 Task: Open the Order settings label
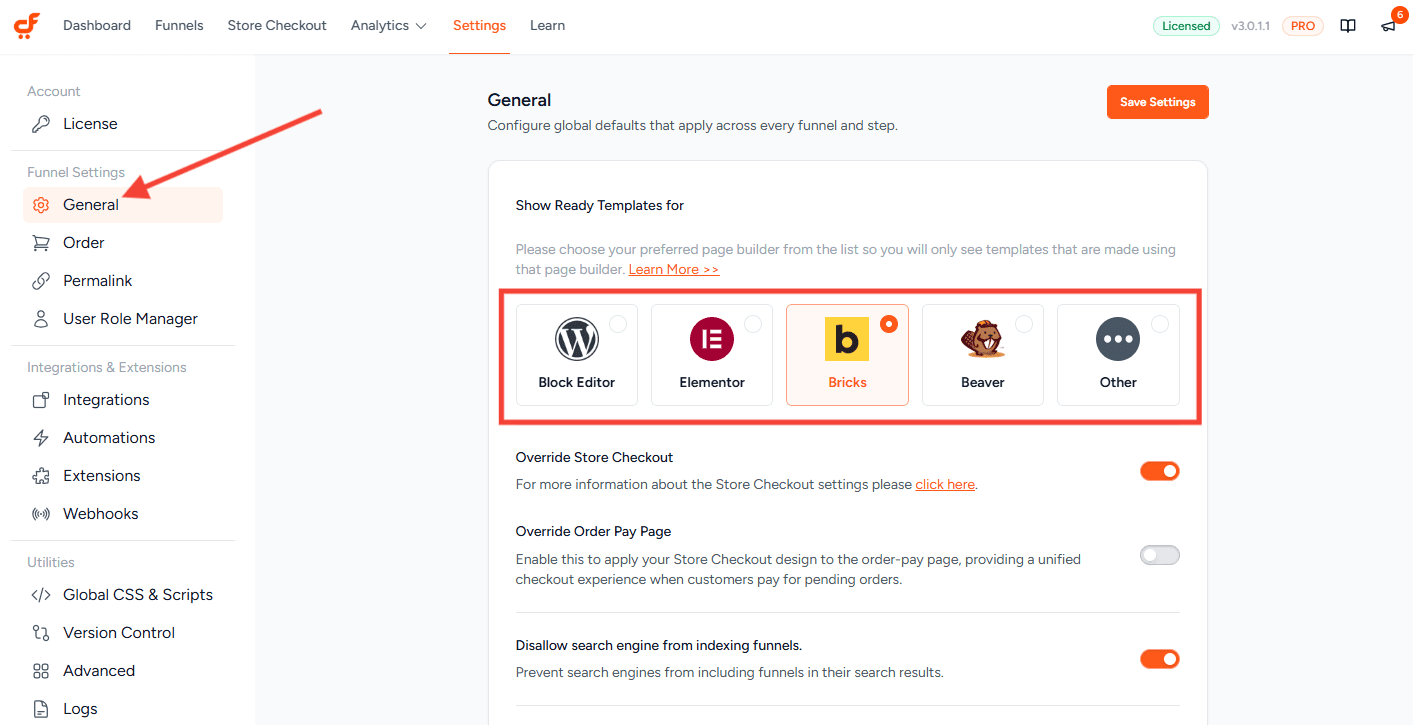(x=84, y=243)
